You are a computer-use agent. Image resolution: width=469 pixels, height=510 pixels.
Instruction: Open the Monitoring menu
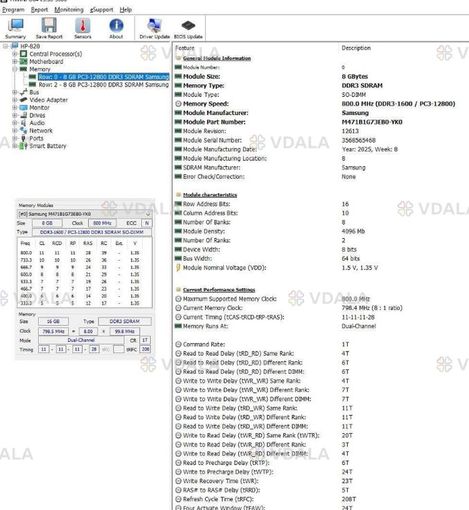(x=69, y=10)
